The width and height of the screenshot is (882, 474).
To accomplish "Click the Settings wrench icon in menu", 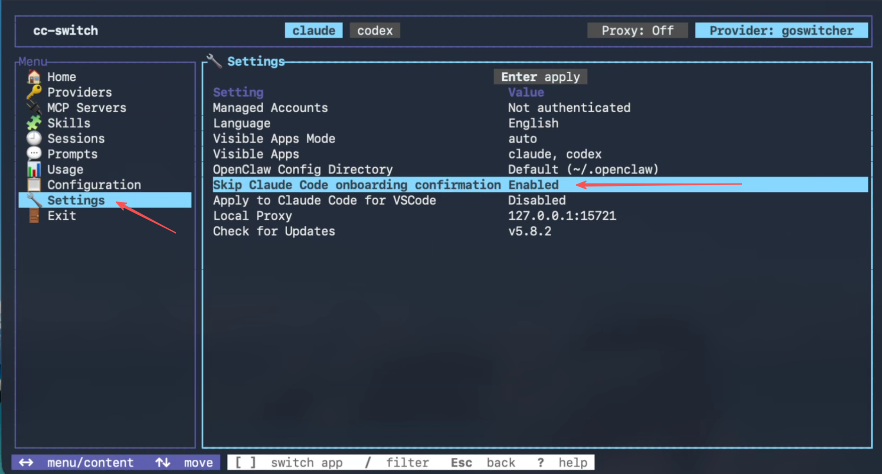I will click(34, 200).
